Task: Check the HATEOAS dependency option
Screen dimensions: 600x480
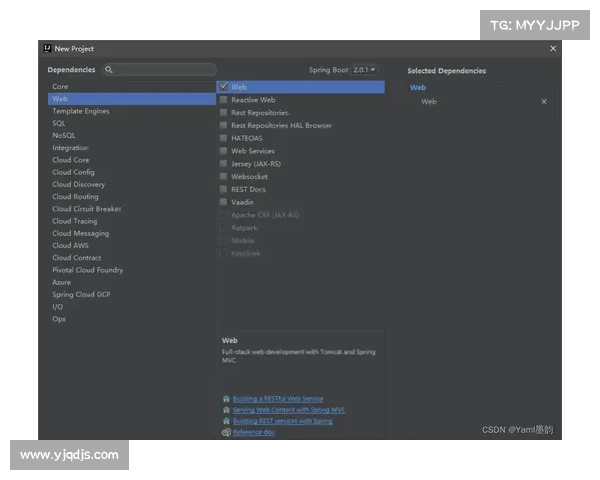Action: (224, 138)
